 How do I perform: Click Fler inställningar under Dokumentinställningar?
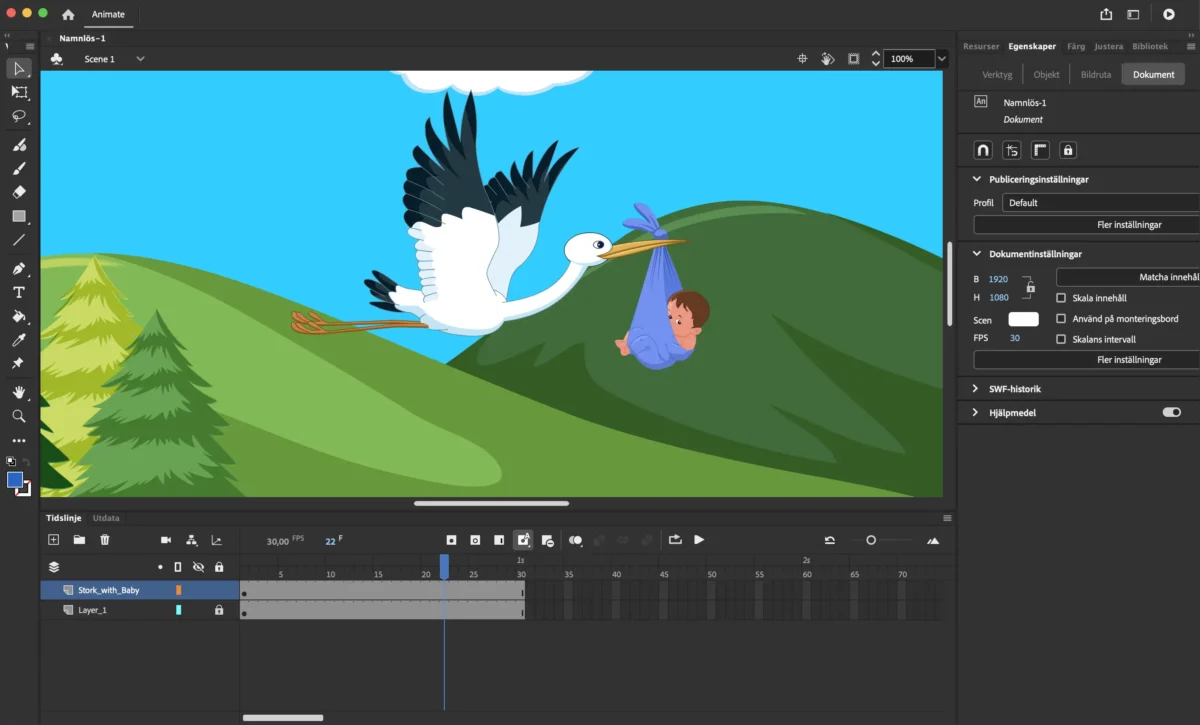coord(1087,360)
